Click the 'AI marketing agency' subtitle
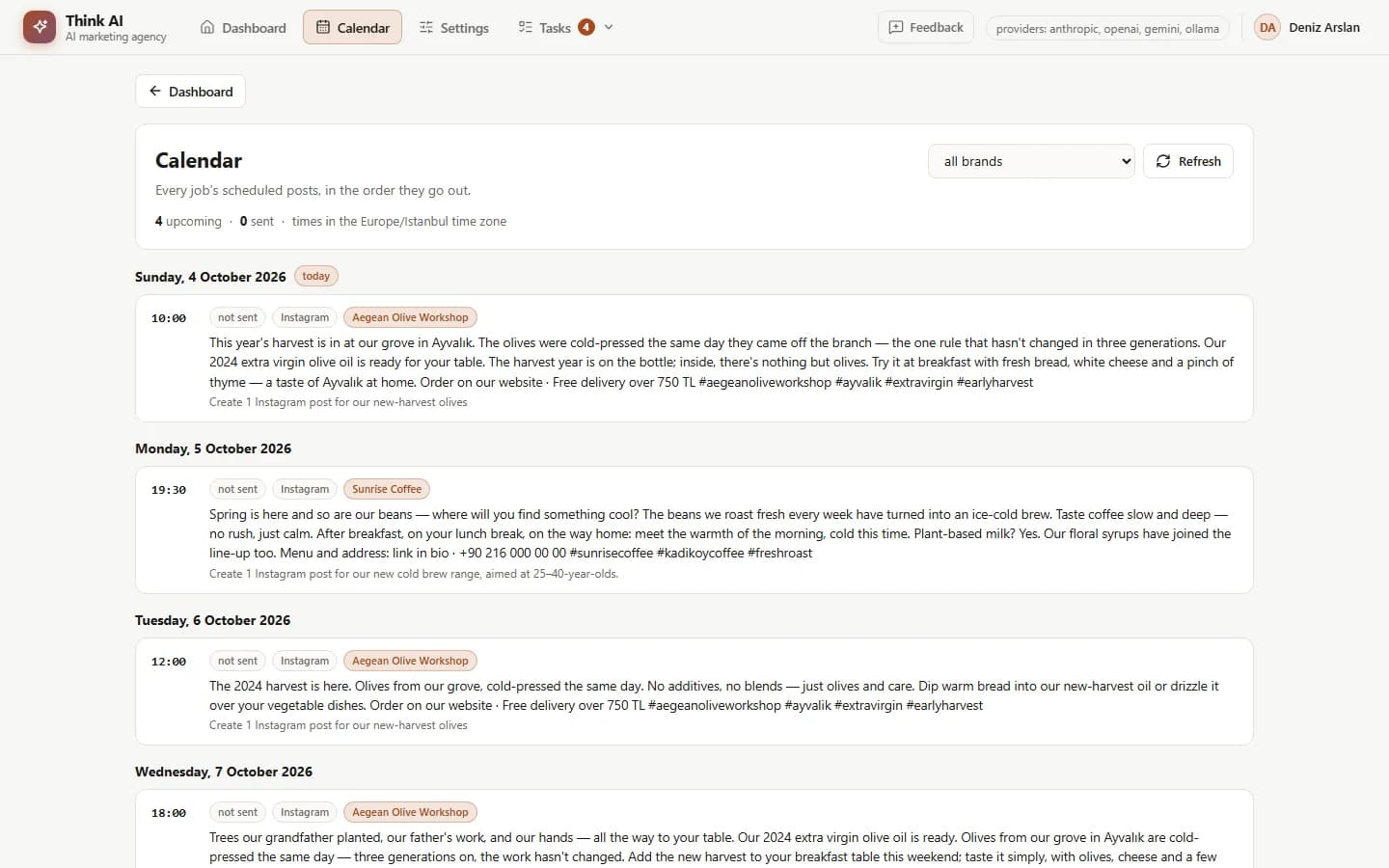The image size is (1389, 868). 116,37
